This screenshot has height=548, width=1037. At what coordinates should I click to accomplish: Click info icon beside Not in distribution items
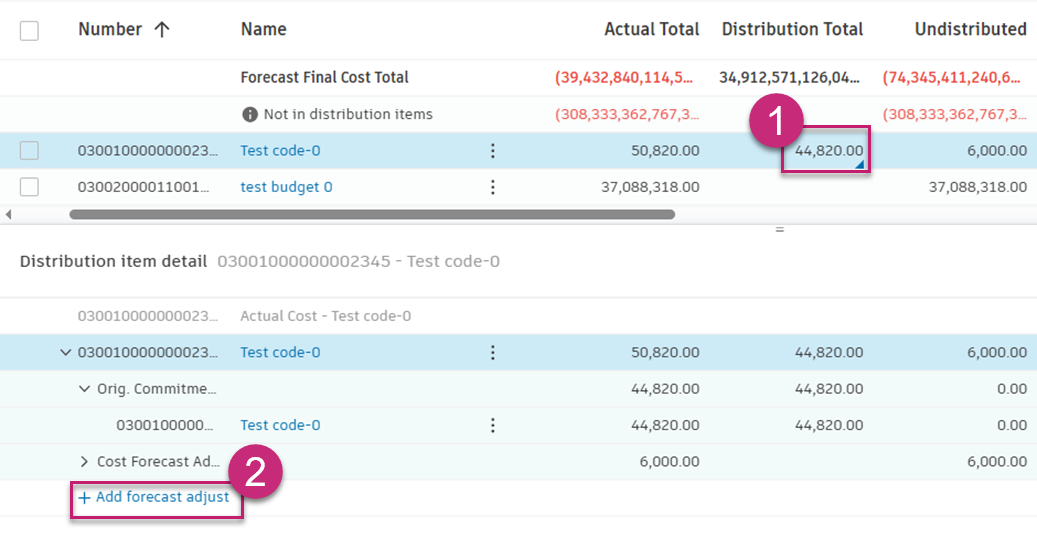250,114
